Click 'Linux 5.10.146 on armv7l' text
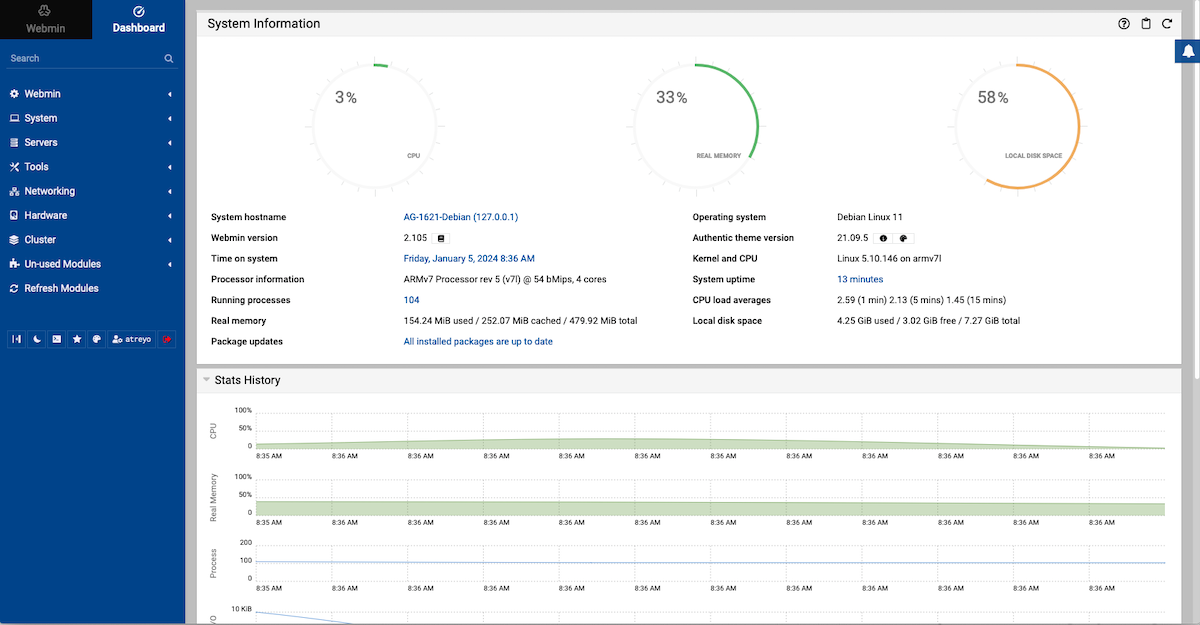This screenshot has height=625, width=1200. (889, 259)
